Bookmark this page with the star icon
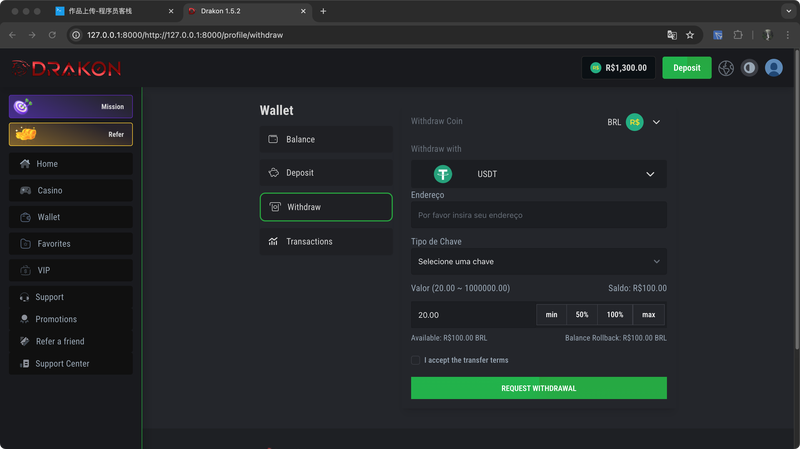This screenshot has height=449, width=800. point(690,35)
